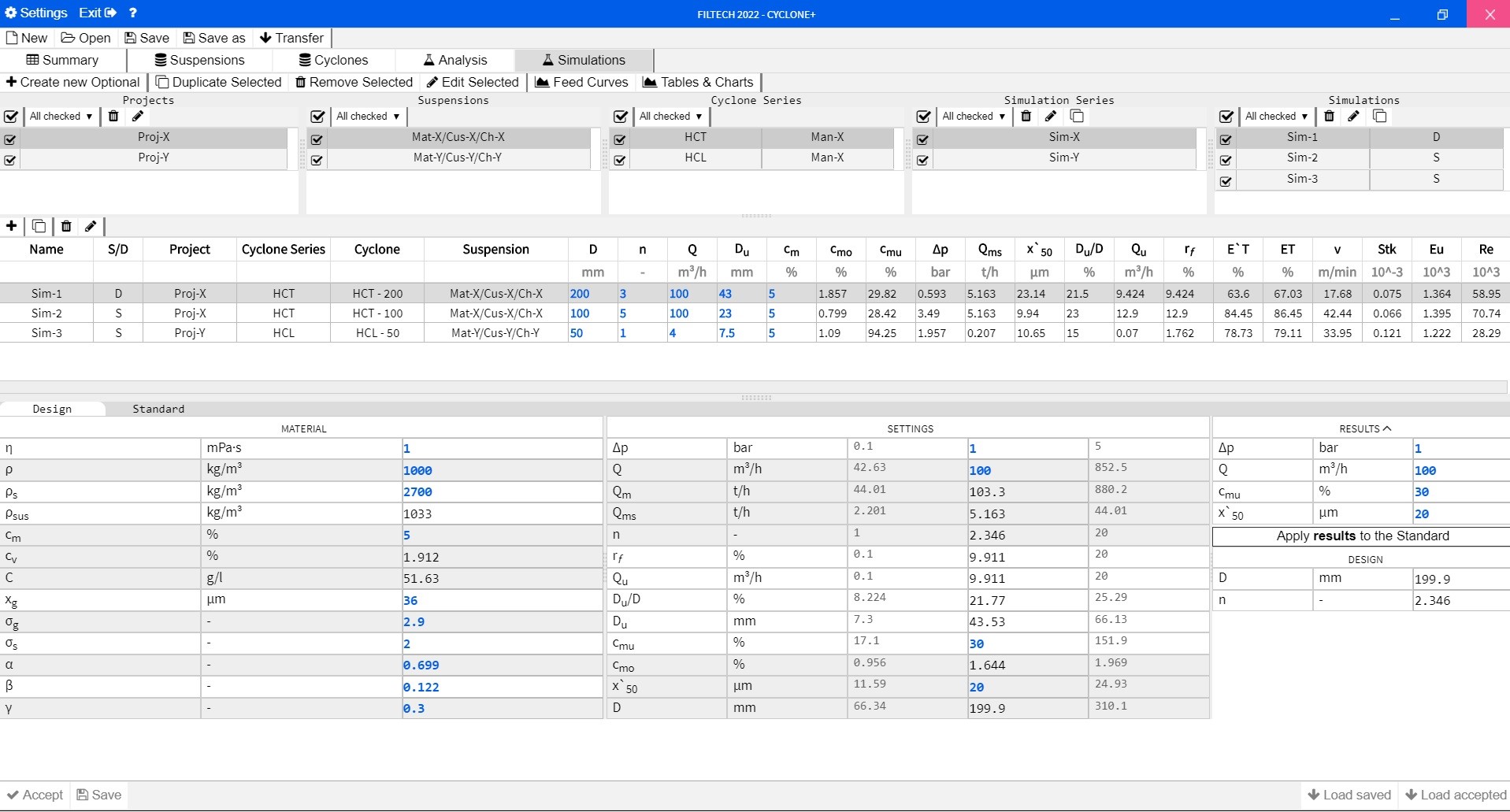Open Tables & Charts
Screen dimensions: 1510x812
click(x=699, y=82)
